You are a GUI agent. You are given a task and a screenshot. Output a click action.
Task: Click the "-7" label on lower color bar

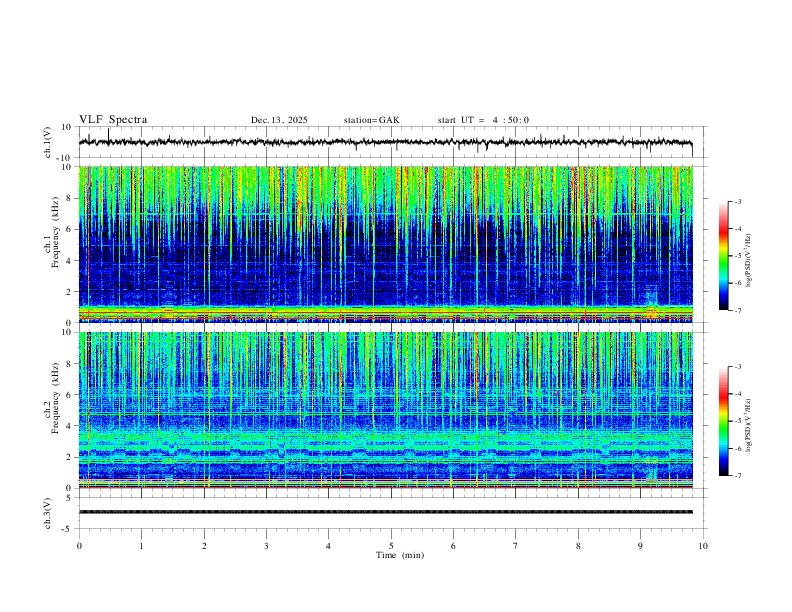pyautogui.click(x=738, y=476)
